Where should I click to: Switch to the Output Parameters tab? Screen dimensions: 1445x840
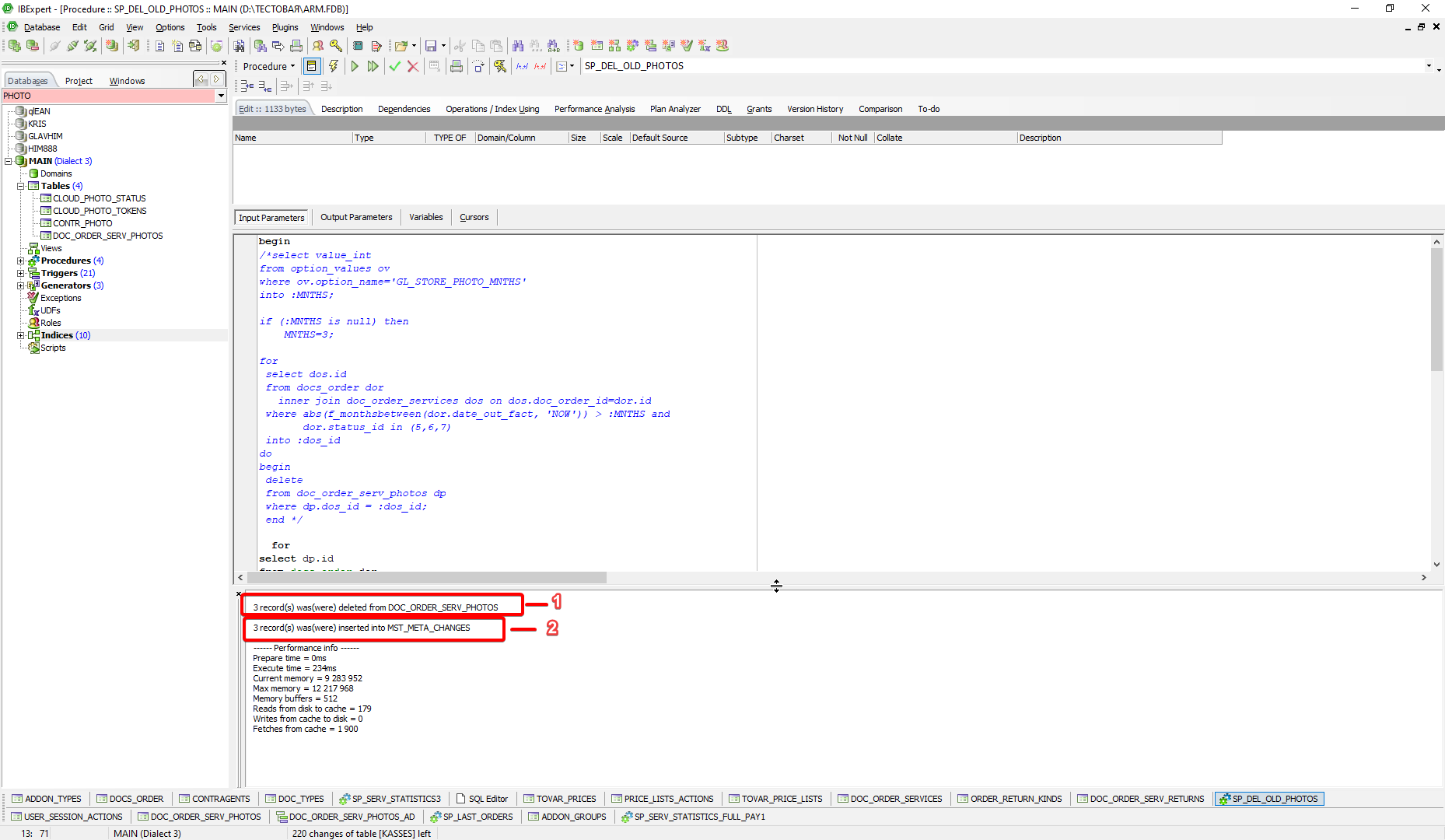[x=356, y=217]
